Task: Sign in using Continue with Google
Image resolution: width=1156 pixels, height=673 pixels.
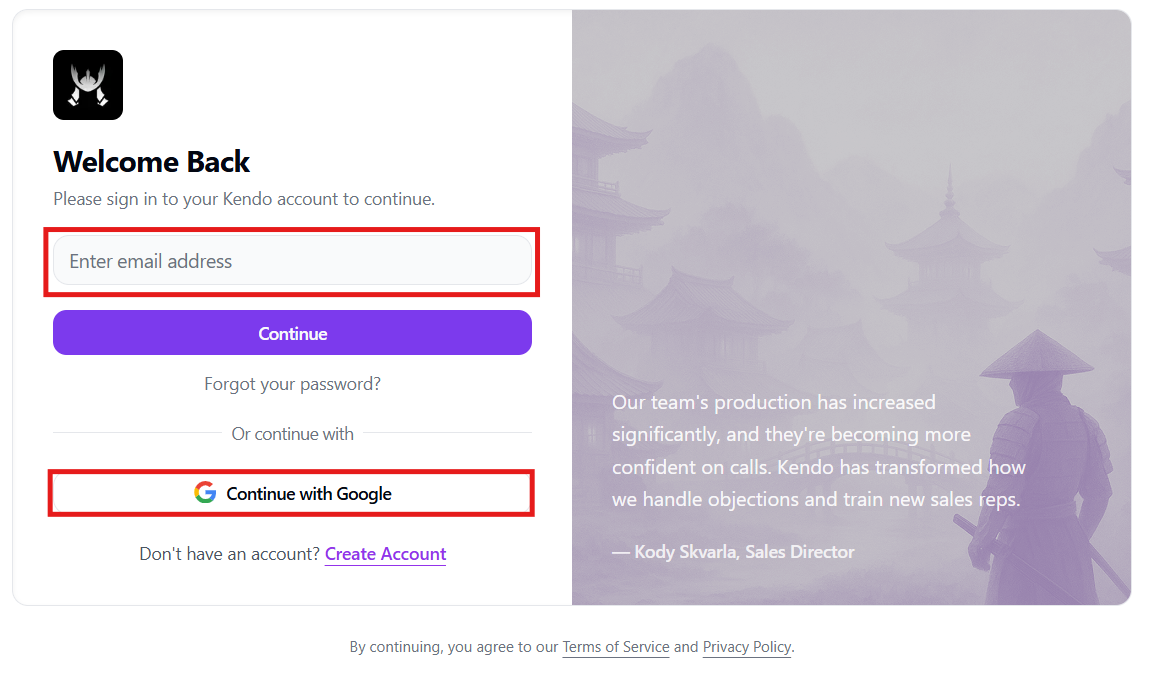Action: (292, 493)
